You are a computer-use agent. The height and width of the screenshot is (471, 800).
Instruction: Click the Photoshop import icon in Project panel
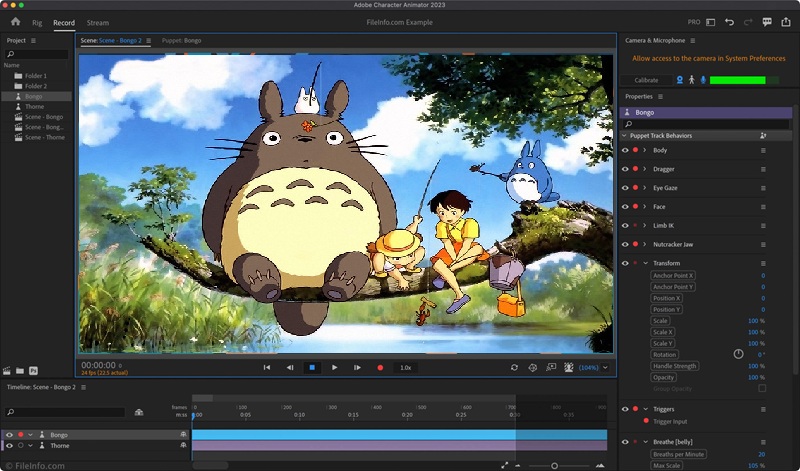33,371
